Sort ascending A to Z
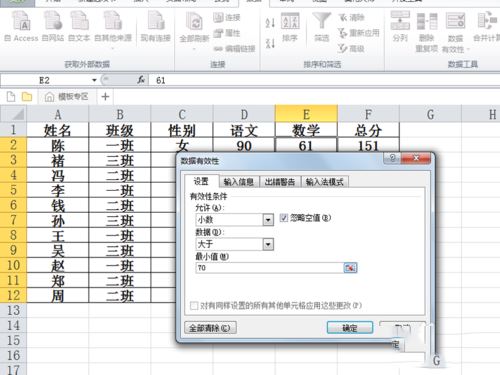Viewport: 500px width, 375px height. click(x=270, y=22)
